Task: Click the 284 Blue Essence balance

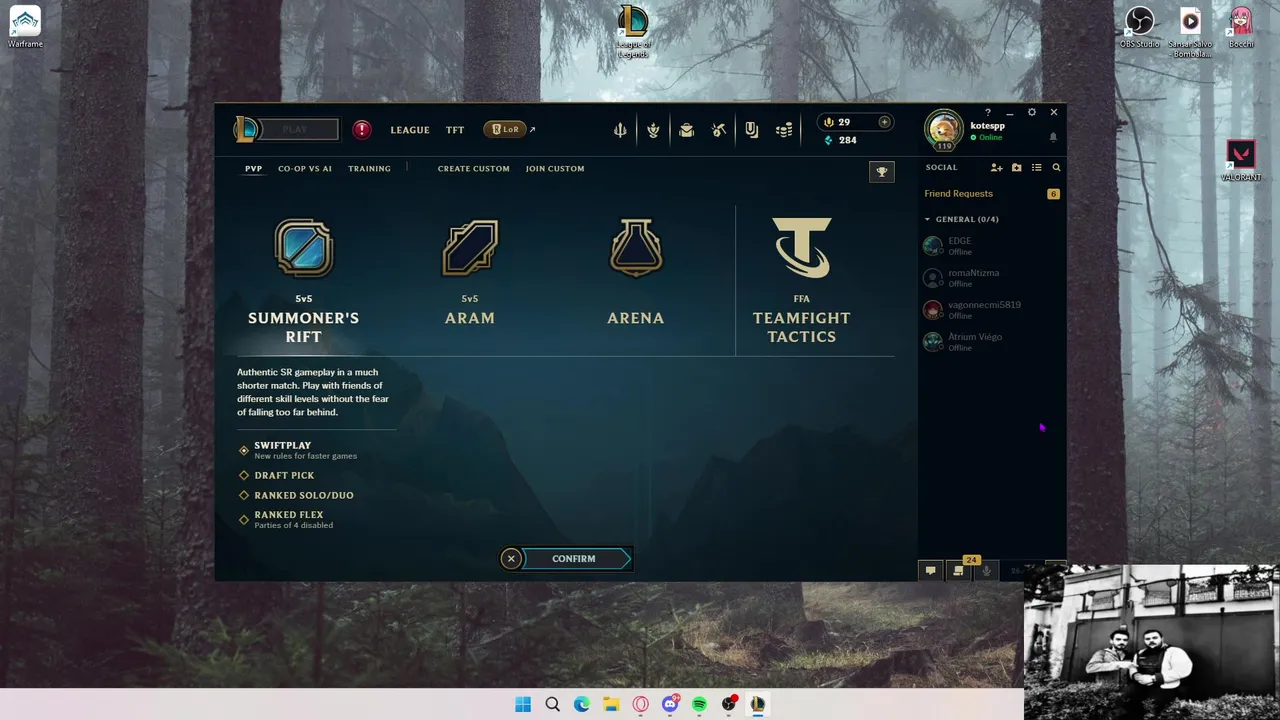Action: (840, 140)
